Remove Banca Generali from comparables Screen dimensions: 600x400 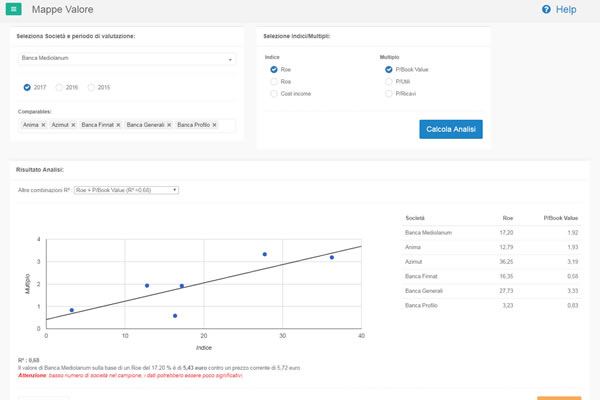(169, 125)
